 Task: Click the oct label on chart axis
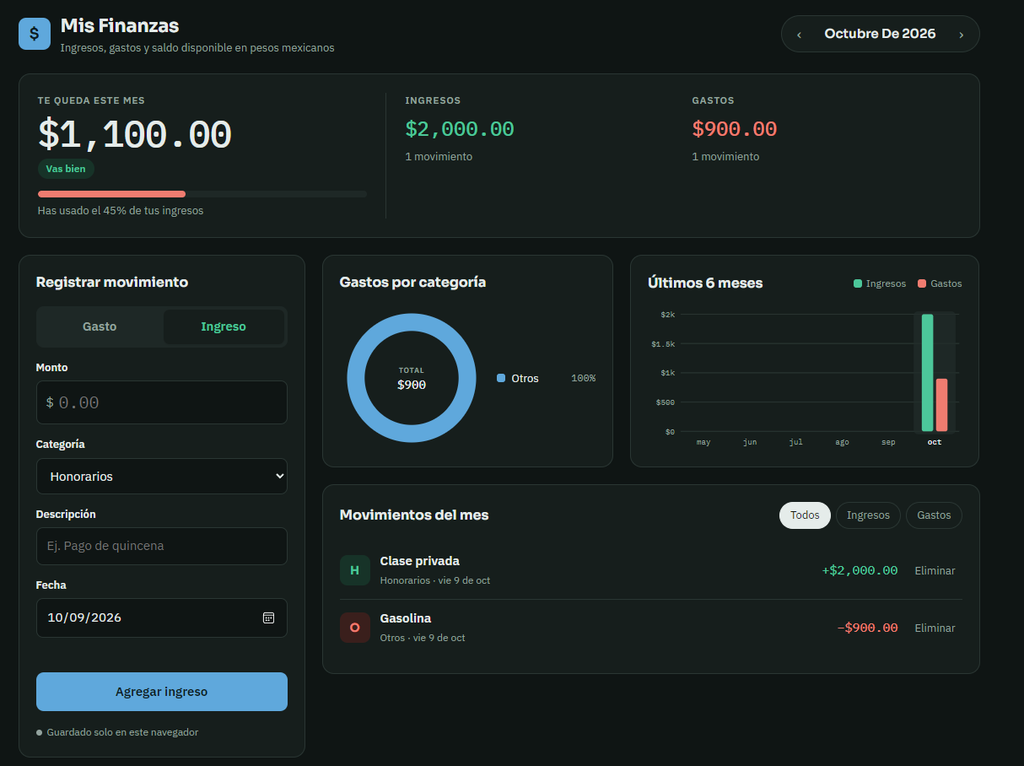pyautogui.click(x=935, y=442)
